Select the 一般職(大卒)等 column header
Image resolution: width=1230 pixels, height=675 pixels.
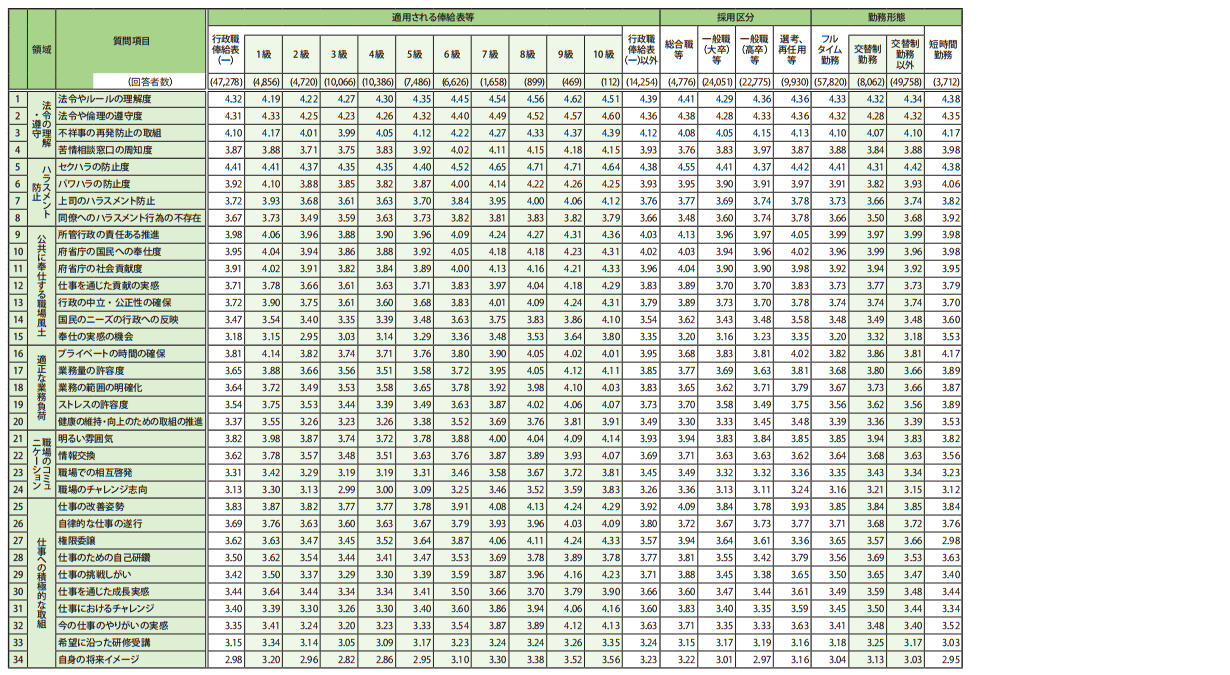[717, 50]
